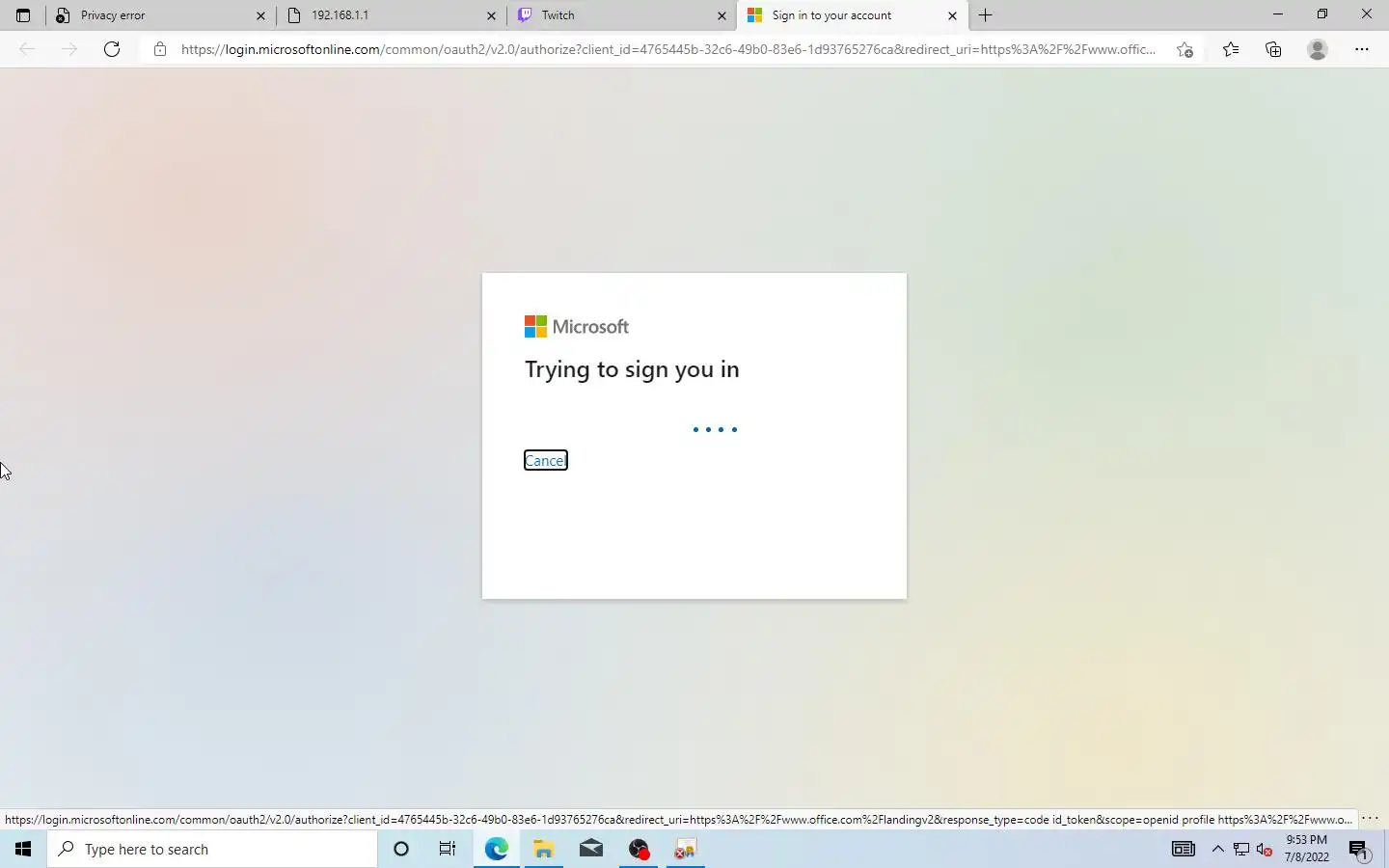1389x868 pixels.
Task: Open Task View
Action: (448, 849)
